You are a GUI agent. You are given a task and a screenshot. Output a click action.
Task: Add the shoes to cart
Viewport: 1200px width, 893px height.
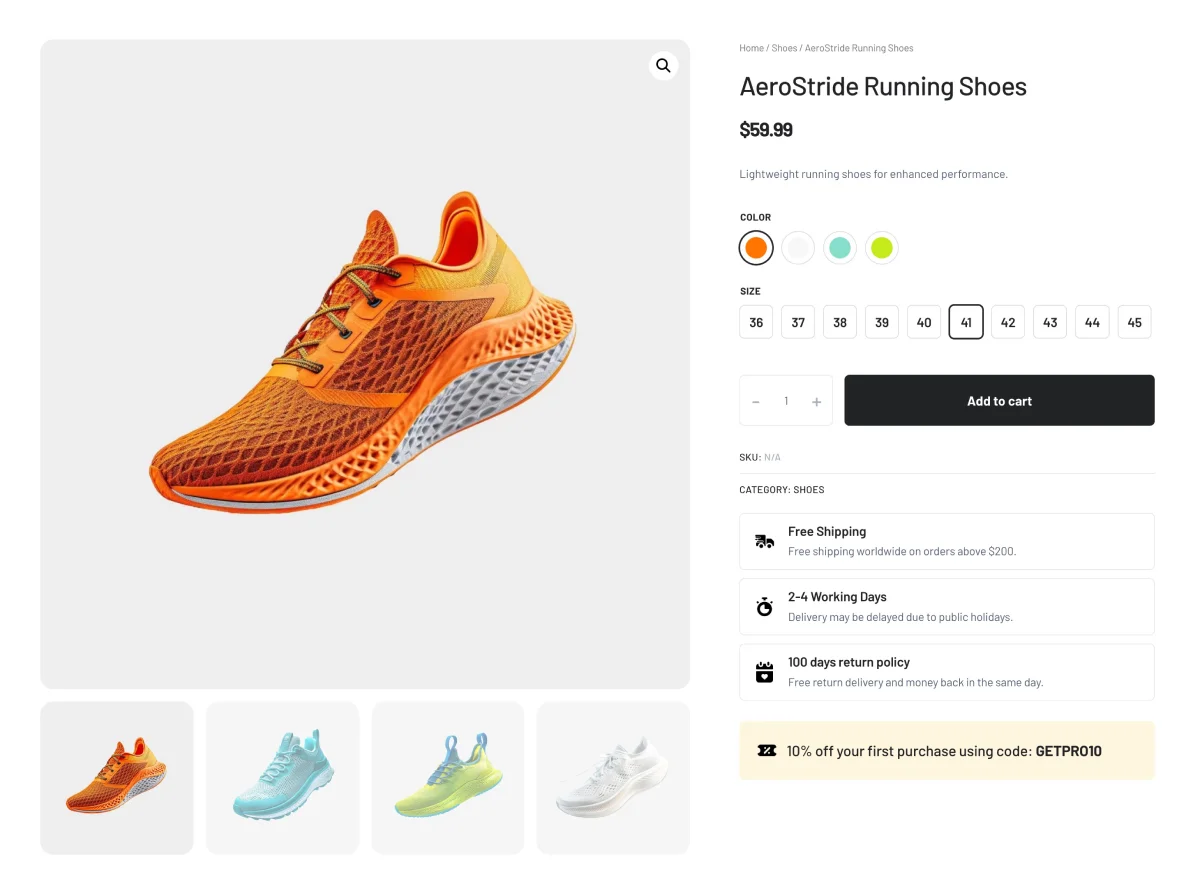pos(999,401)
